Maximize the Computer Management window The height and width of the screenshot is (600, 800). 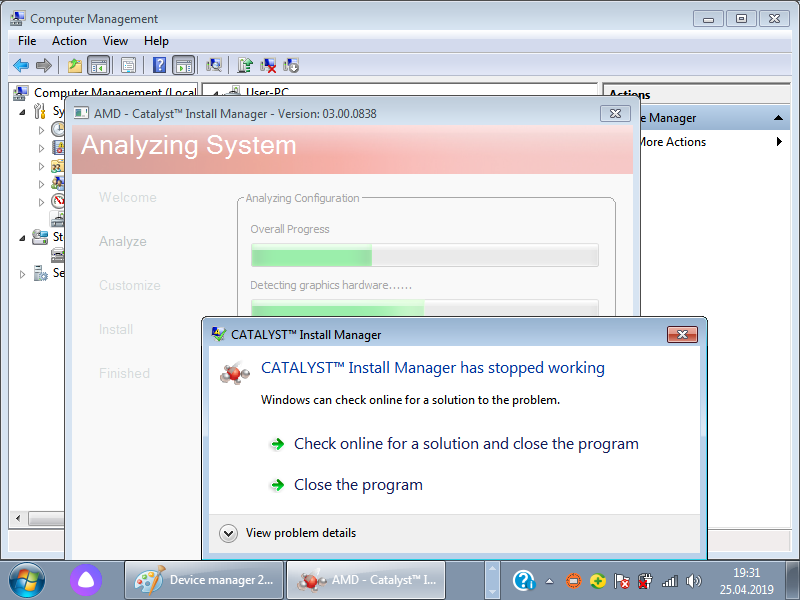(x=741, y=18)
